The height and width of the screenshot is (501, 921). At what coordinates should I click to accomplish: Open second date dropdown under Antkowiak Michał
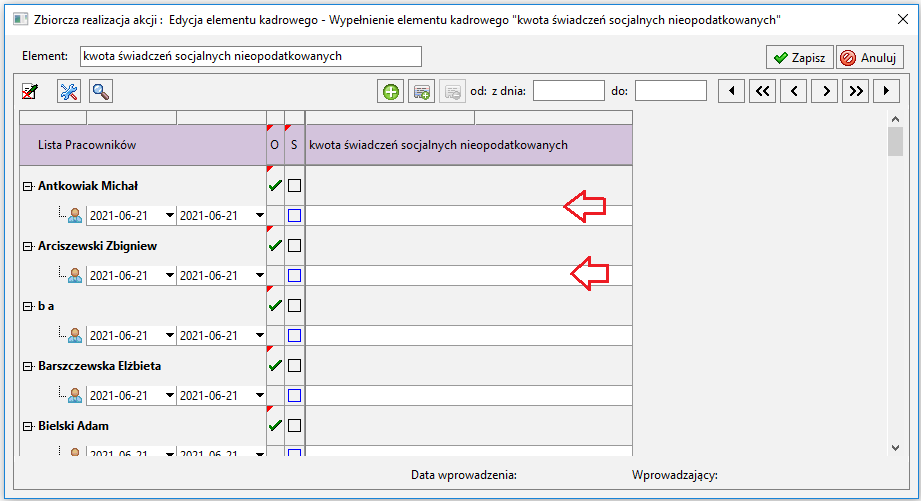coord(260,216)
